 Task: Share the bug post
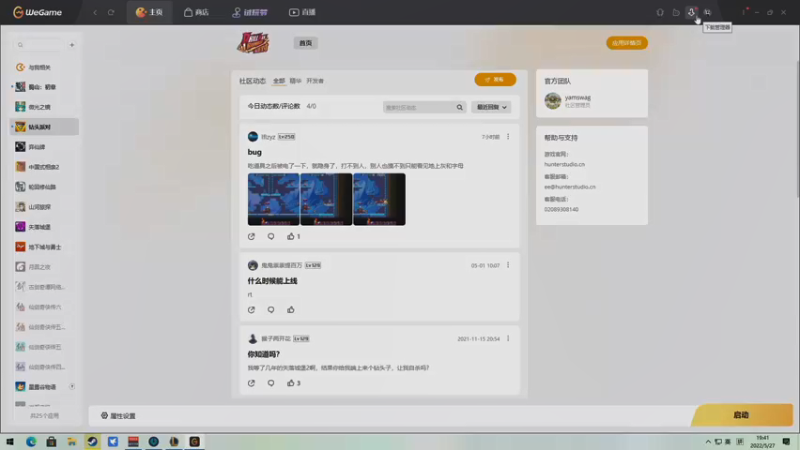click(252, 236)
